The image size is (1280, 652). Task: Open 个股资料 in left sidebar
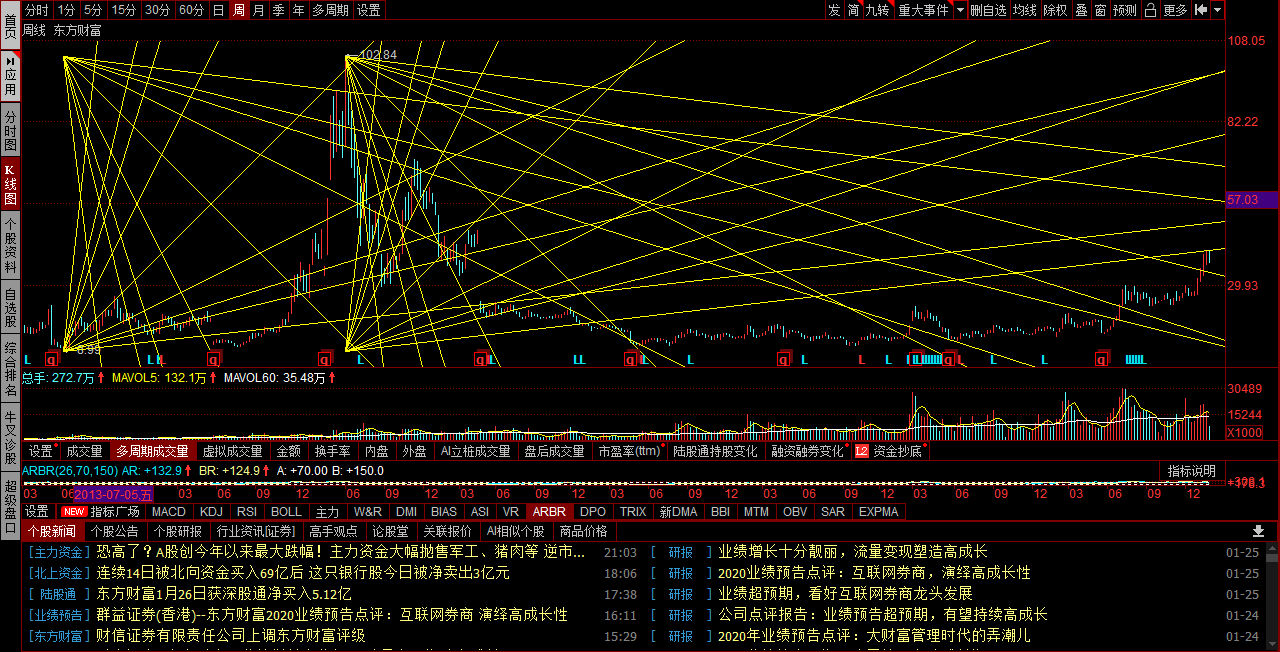coord(10,245)
